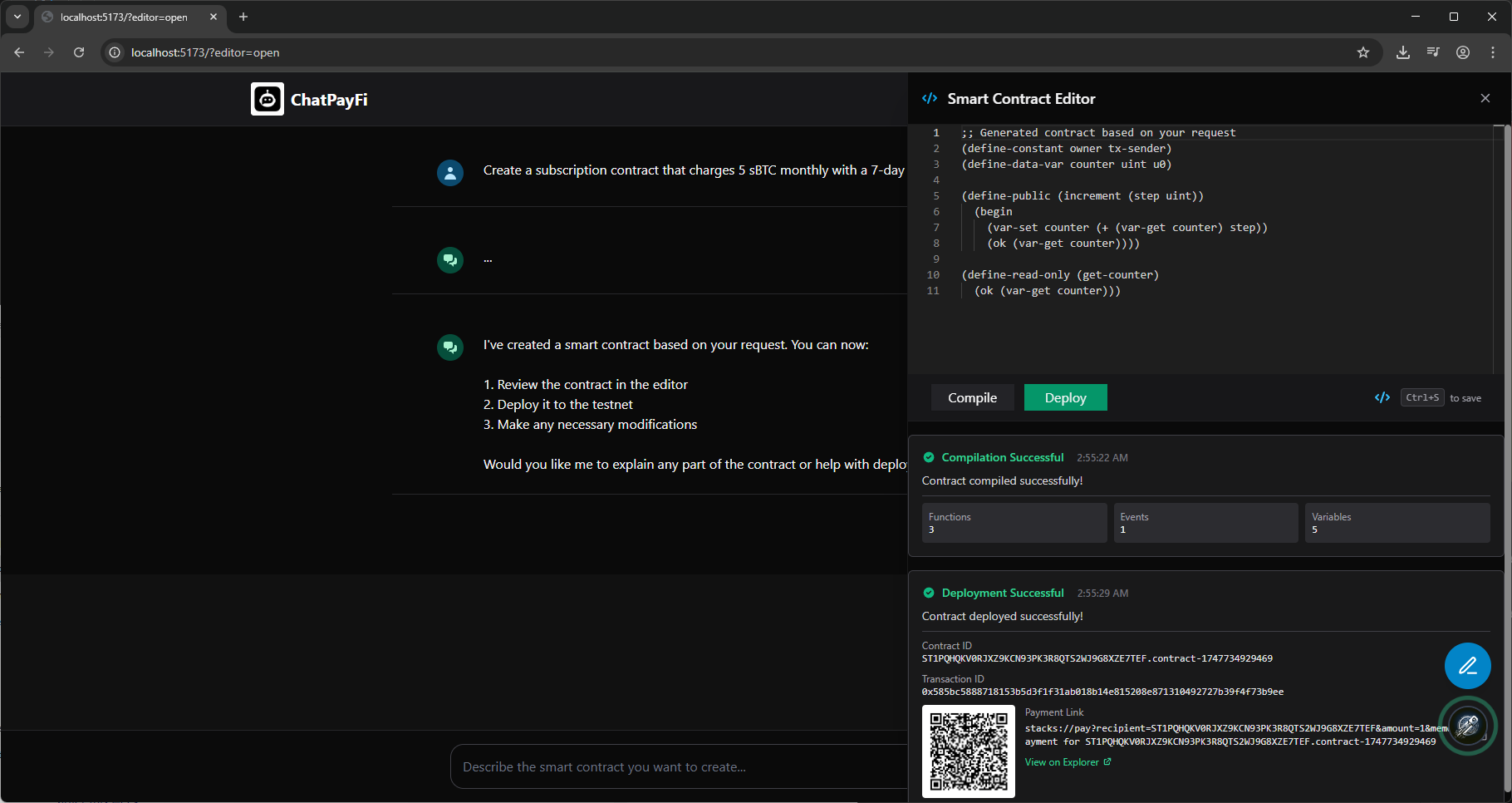Open the Chrome profile icon
This screenshot has width=1512, height=803.
coord(1463,52)
